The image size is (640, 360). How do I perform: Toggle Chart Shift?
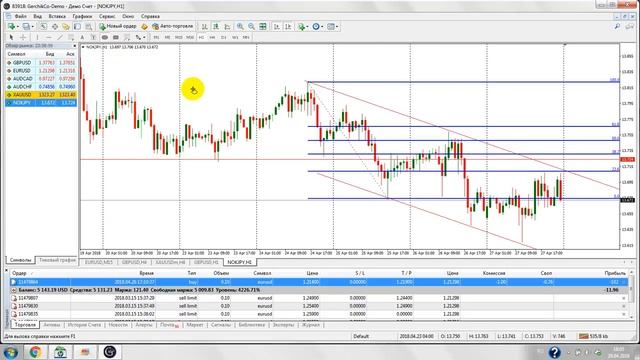tap(288, 27)
